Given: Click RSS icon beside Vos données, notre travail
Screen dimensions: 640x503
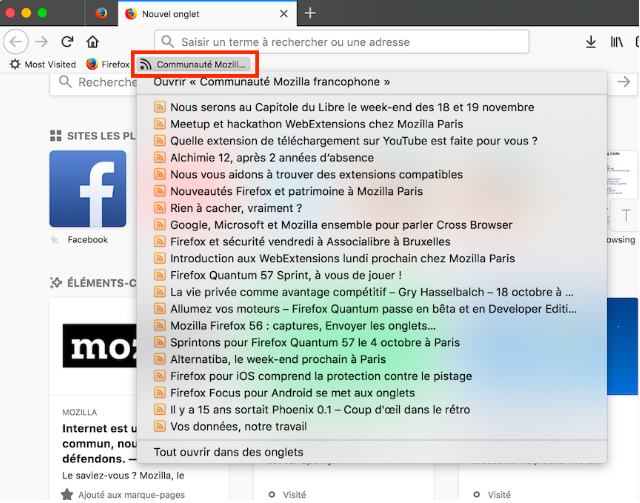Looking at the screenshot, I should 159,427.
